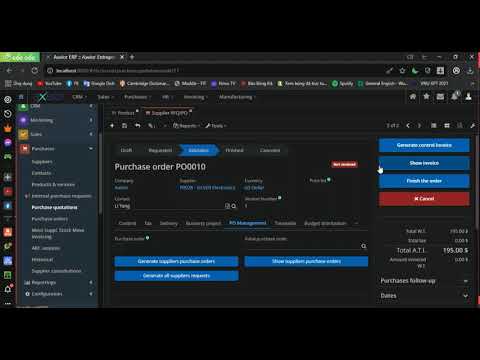The height and width of the screenshot is (360, 480).
Task: Click the sidebar home icon by the logo
Action: 21,97
